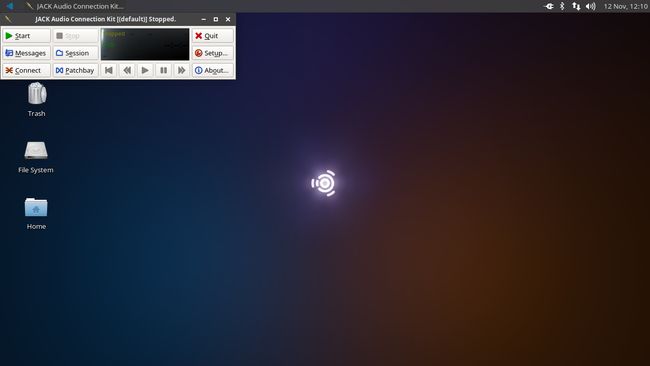Start the JACK server
650x366 pixels.
pyautogui.click(x=26, y=36)
